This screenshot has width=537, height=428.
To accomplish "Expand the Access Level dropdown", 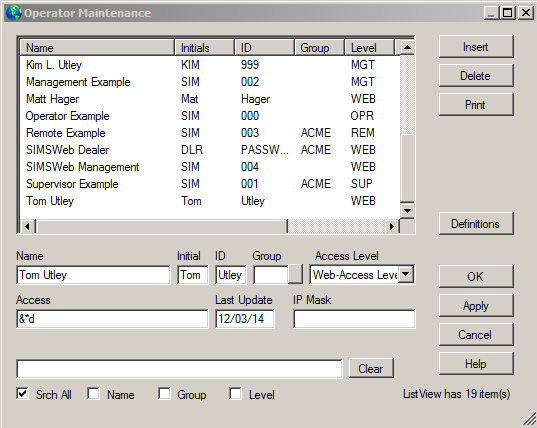I will pos(406,274).
